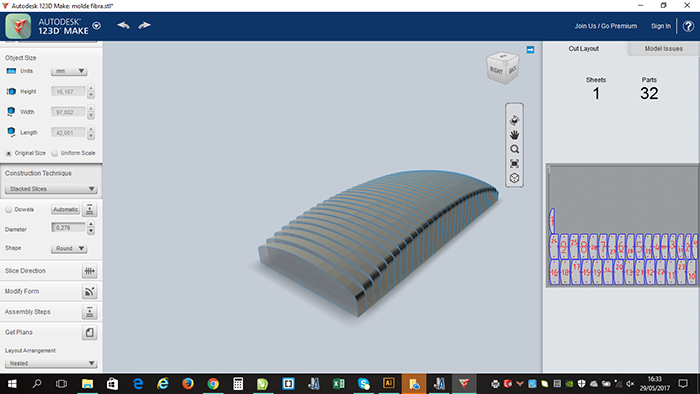This screenshot has width=700, height=394.
Task: Redo the action with the forward arrow
Action: [144, 25]
